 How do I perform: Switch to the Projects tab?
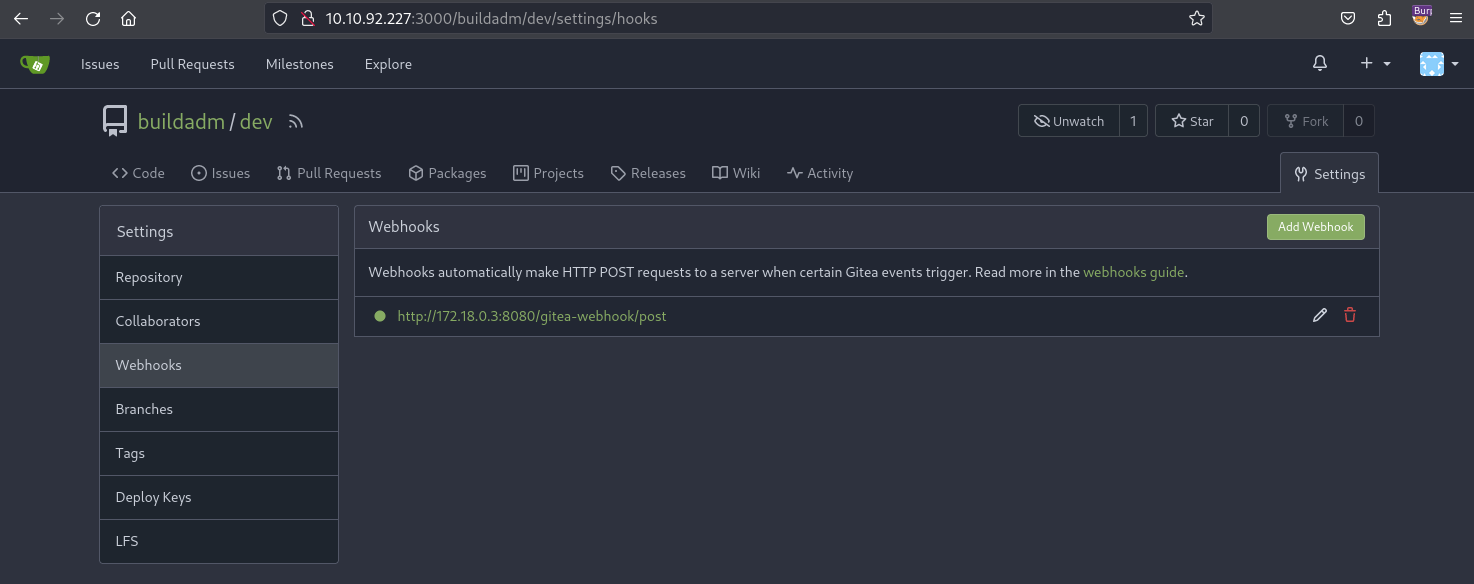point(548,173)
